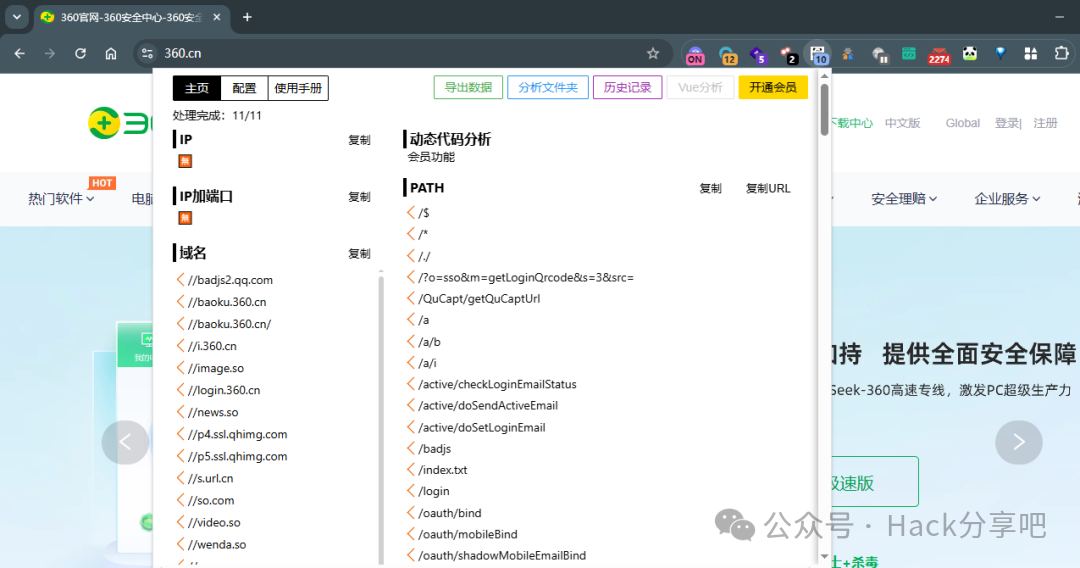Click the panda extension icon
This screenshot has height=568, width=1080.
[x=970, y=53]
